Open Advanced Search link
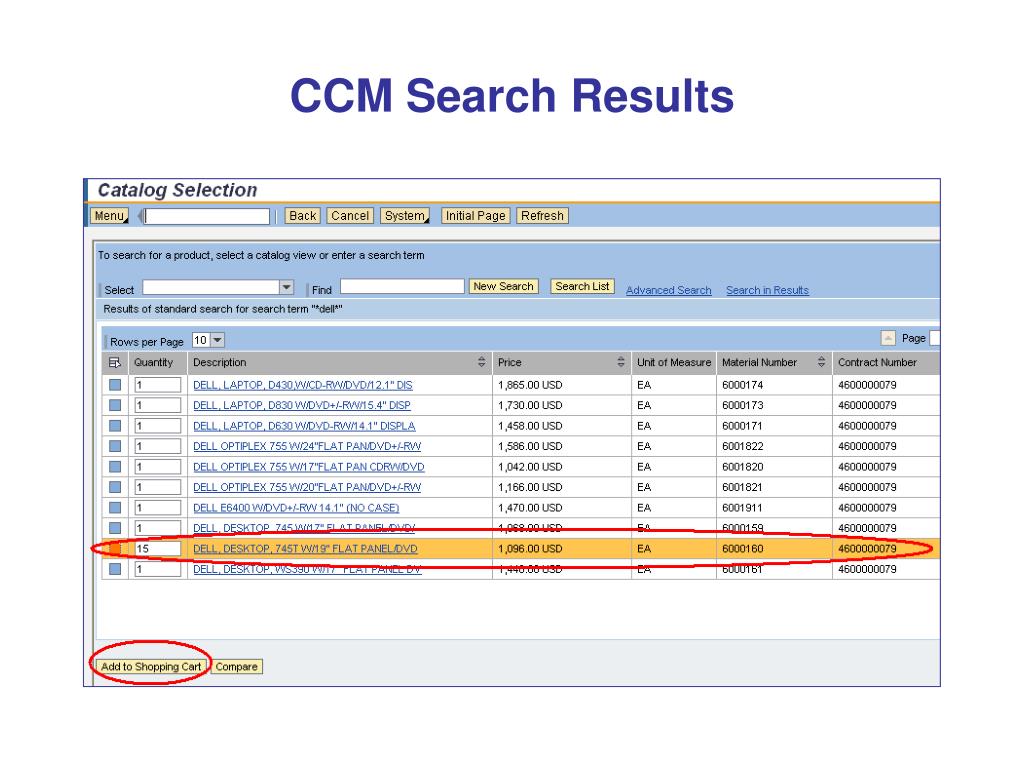The width and height of the screenshot is (1024, 768). click(x=669, y=290)
